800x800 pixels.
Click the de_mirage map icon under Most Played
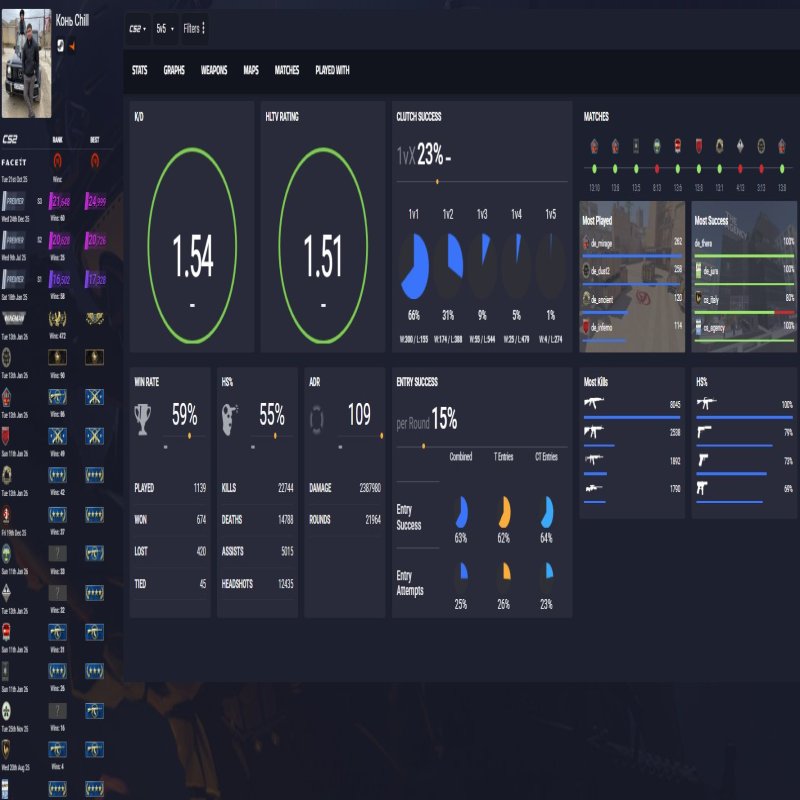pyautogui.click(x=586, y=243)
